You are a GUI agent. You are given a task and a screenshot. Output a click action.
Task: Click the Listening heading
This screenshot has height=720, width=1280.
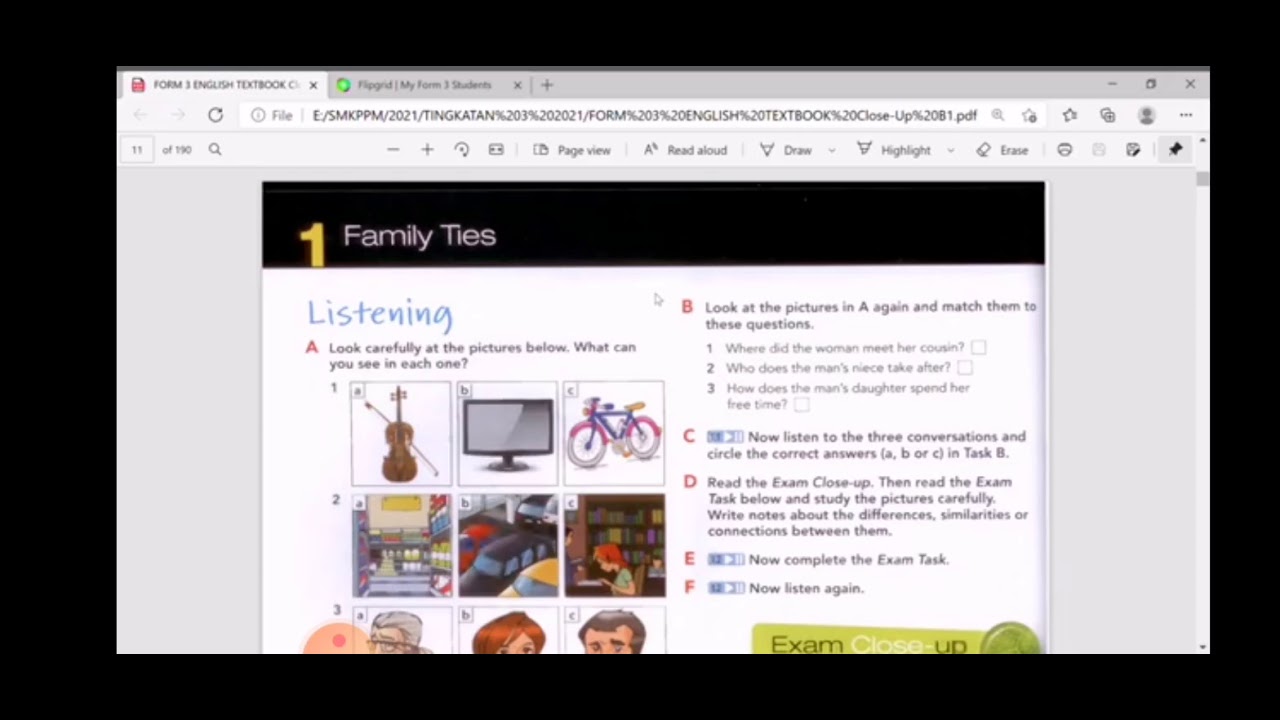coord(380,313)
